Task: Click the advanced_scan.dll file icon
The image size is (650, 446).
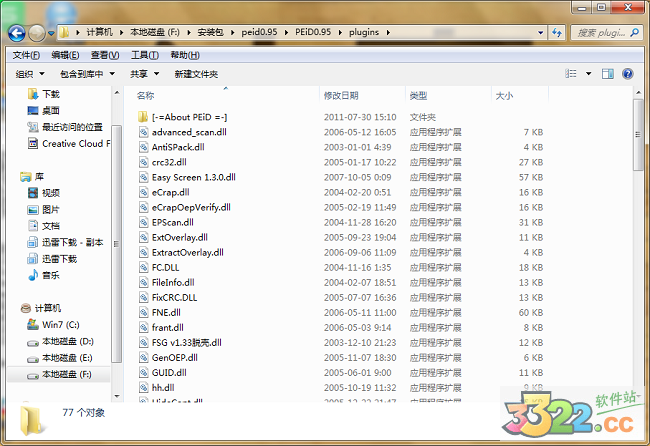Action: tap(143, 132)
